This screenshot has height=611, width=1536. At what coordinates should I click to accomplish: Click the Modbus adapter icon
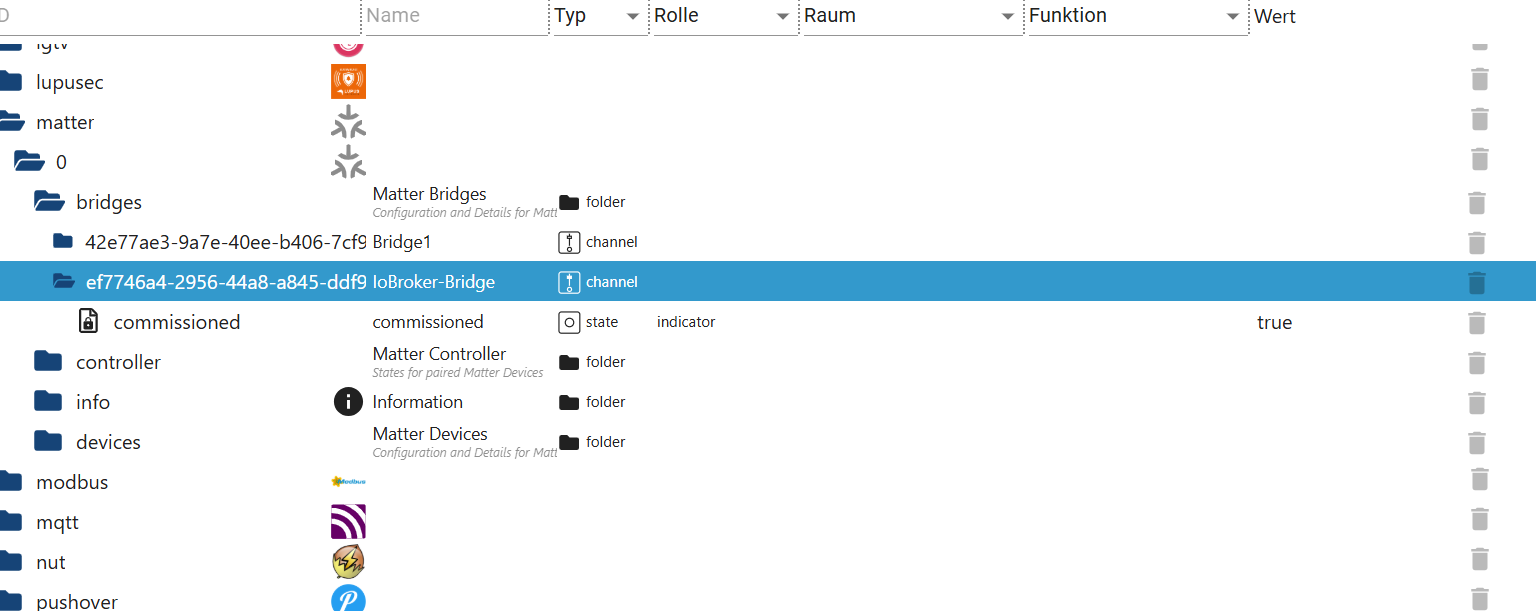pos(348,481)
